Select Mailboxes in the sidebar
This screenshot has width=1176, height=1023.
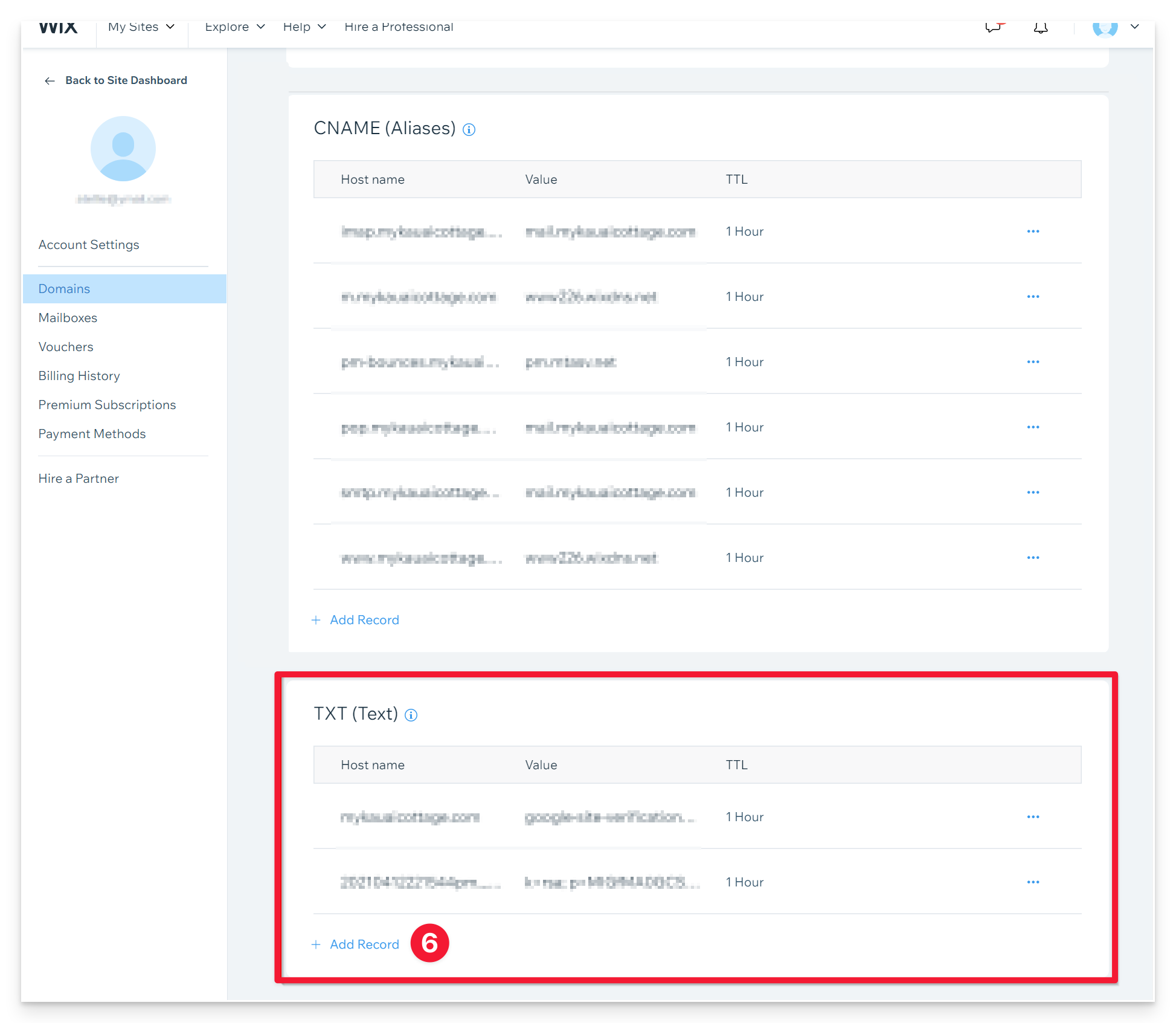tap(68, 318)
